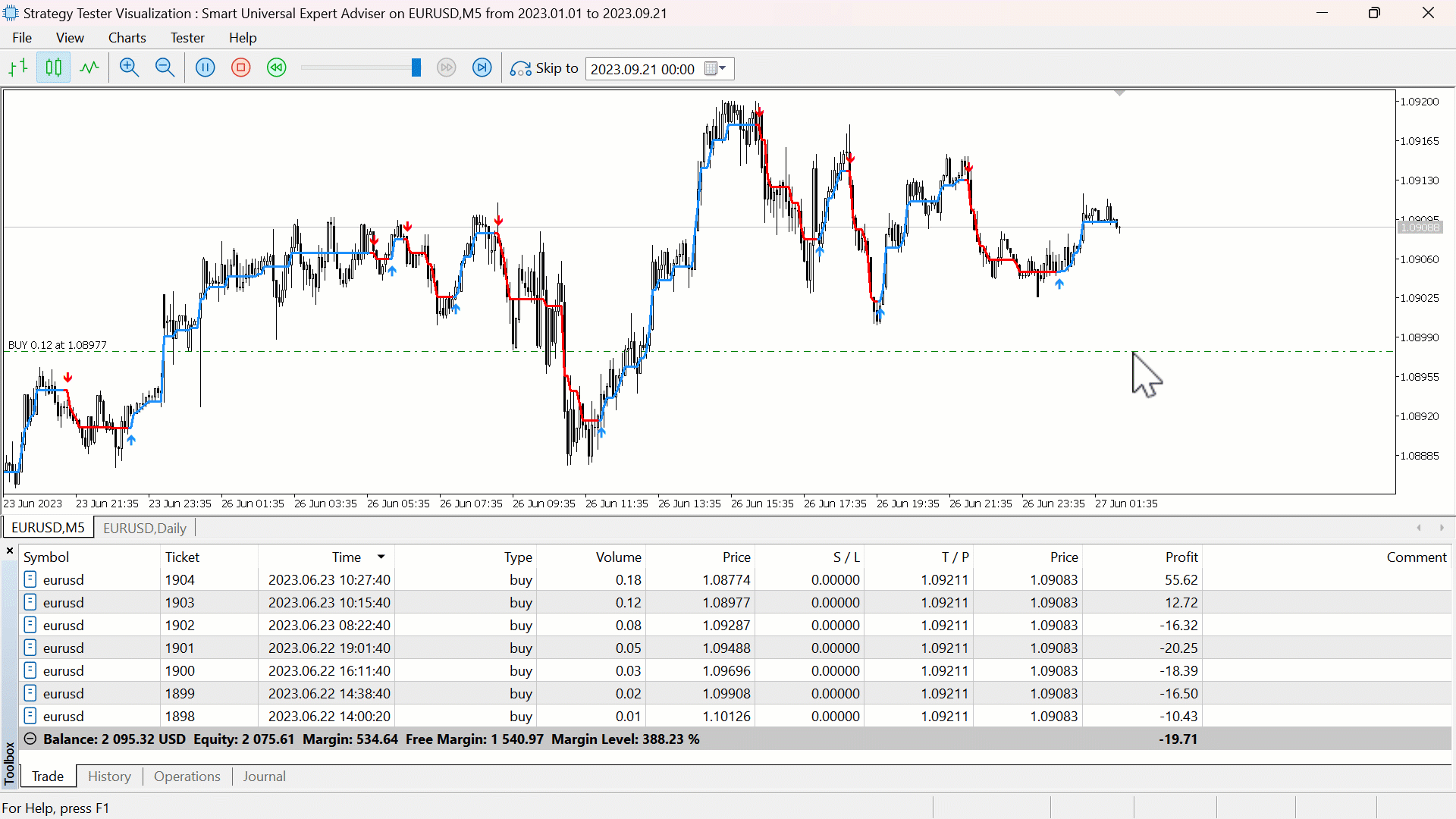Close the Toolbox panel
This screenshot has width=1456, height=819.
(10, 551)
